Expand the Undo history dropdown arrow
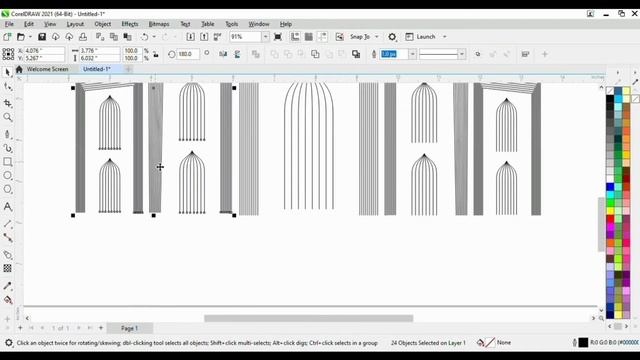This screenshot has width=640, height=360. point(154,37)
